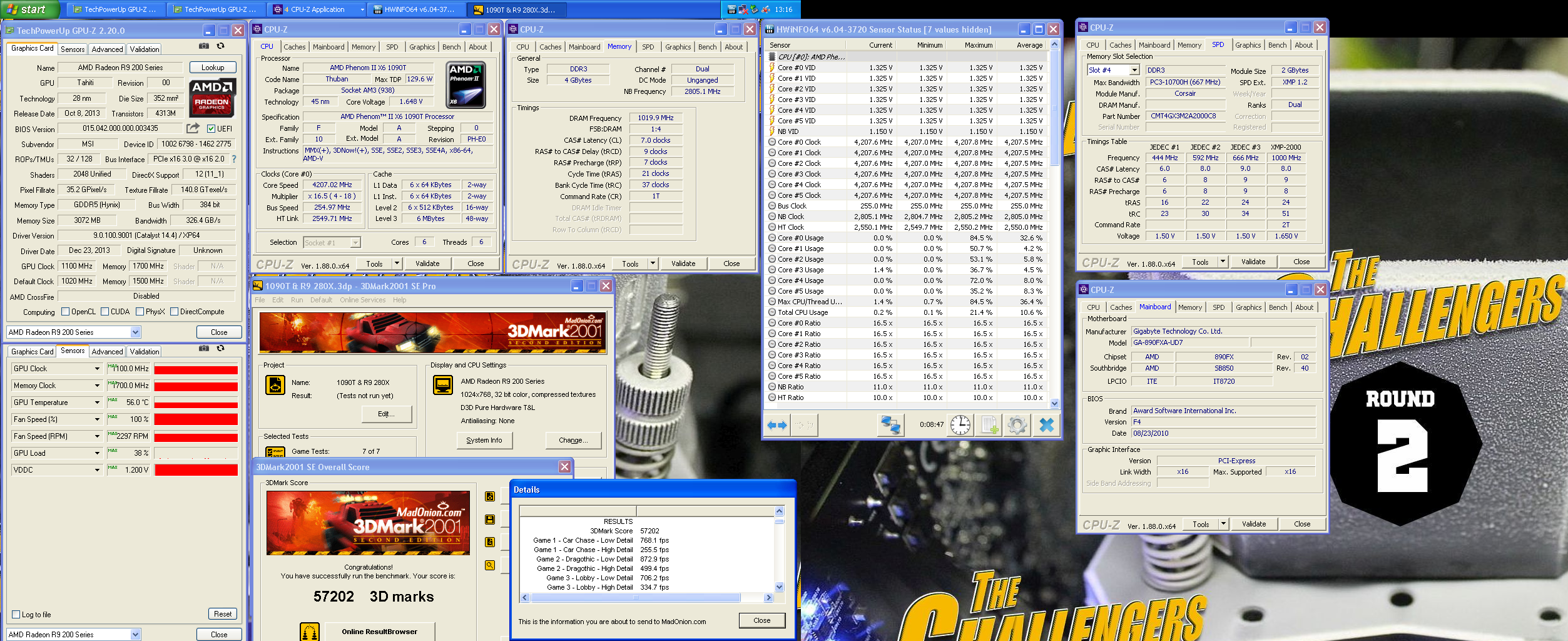Click camera icon in GPU-Z Sensors window
Viewport: 1568px width, 641px height.
coord(203,348)
